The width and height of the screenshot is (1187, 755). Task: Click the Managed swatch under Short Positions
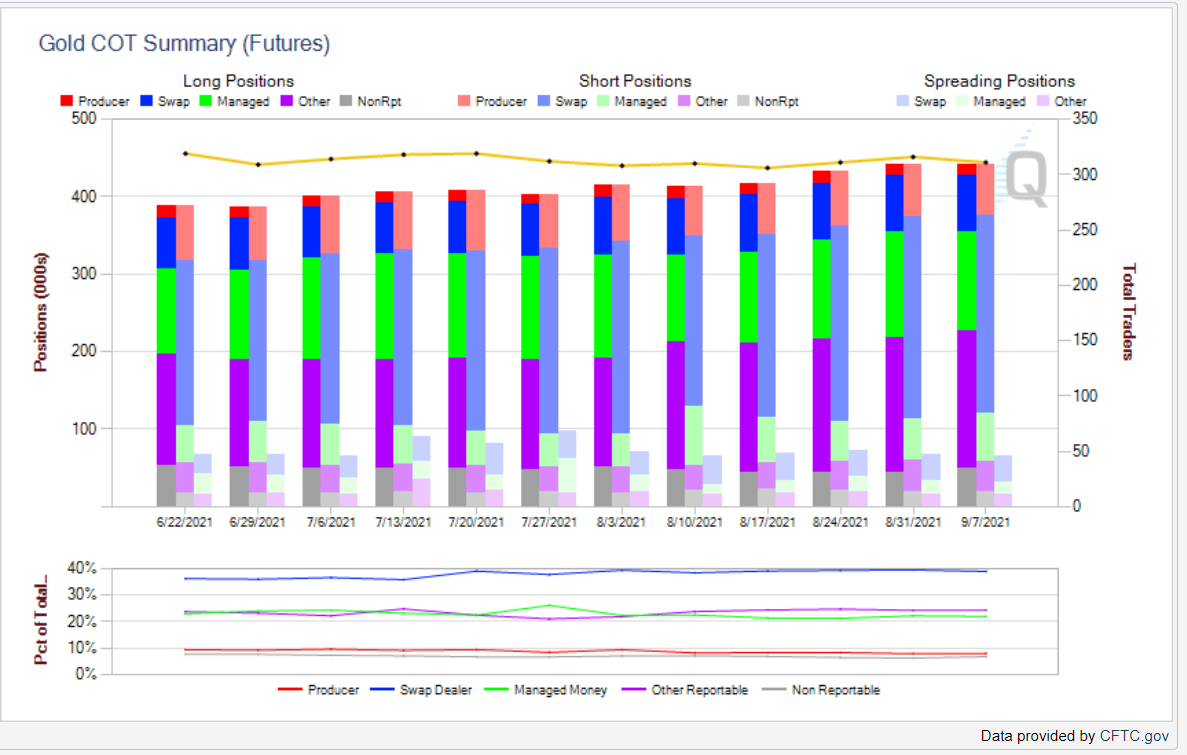[603, 101]
